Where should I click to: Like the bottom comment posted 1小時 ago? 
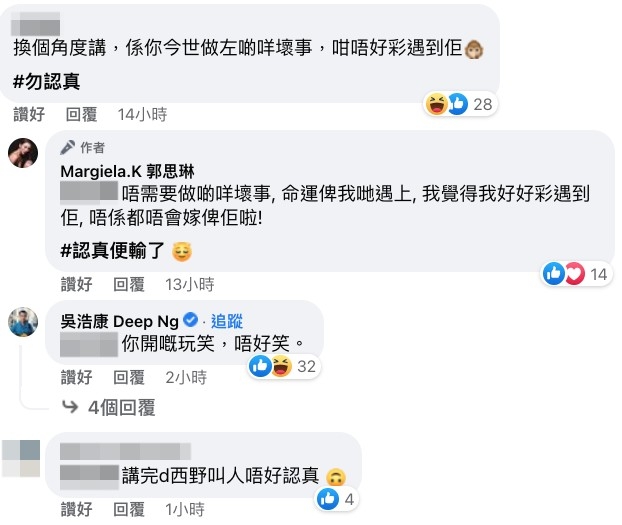tap(76, 509)
